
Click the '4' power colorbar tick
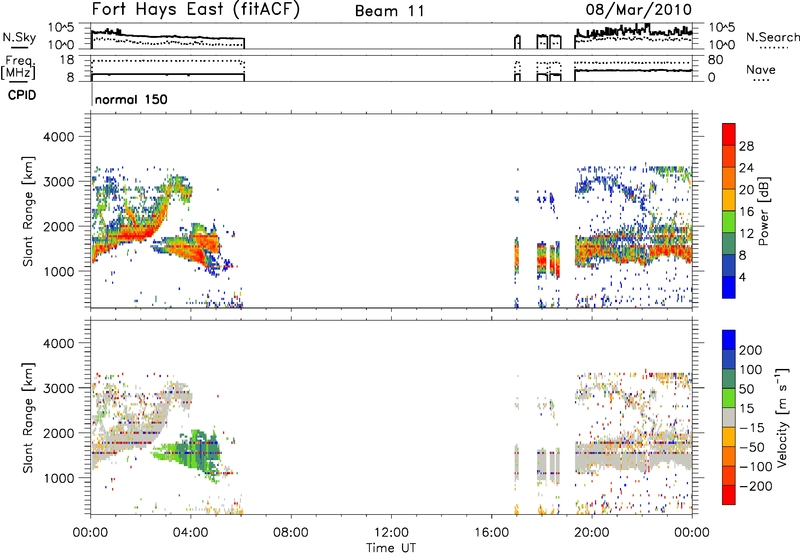coord(742,277)
